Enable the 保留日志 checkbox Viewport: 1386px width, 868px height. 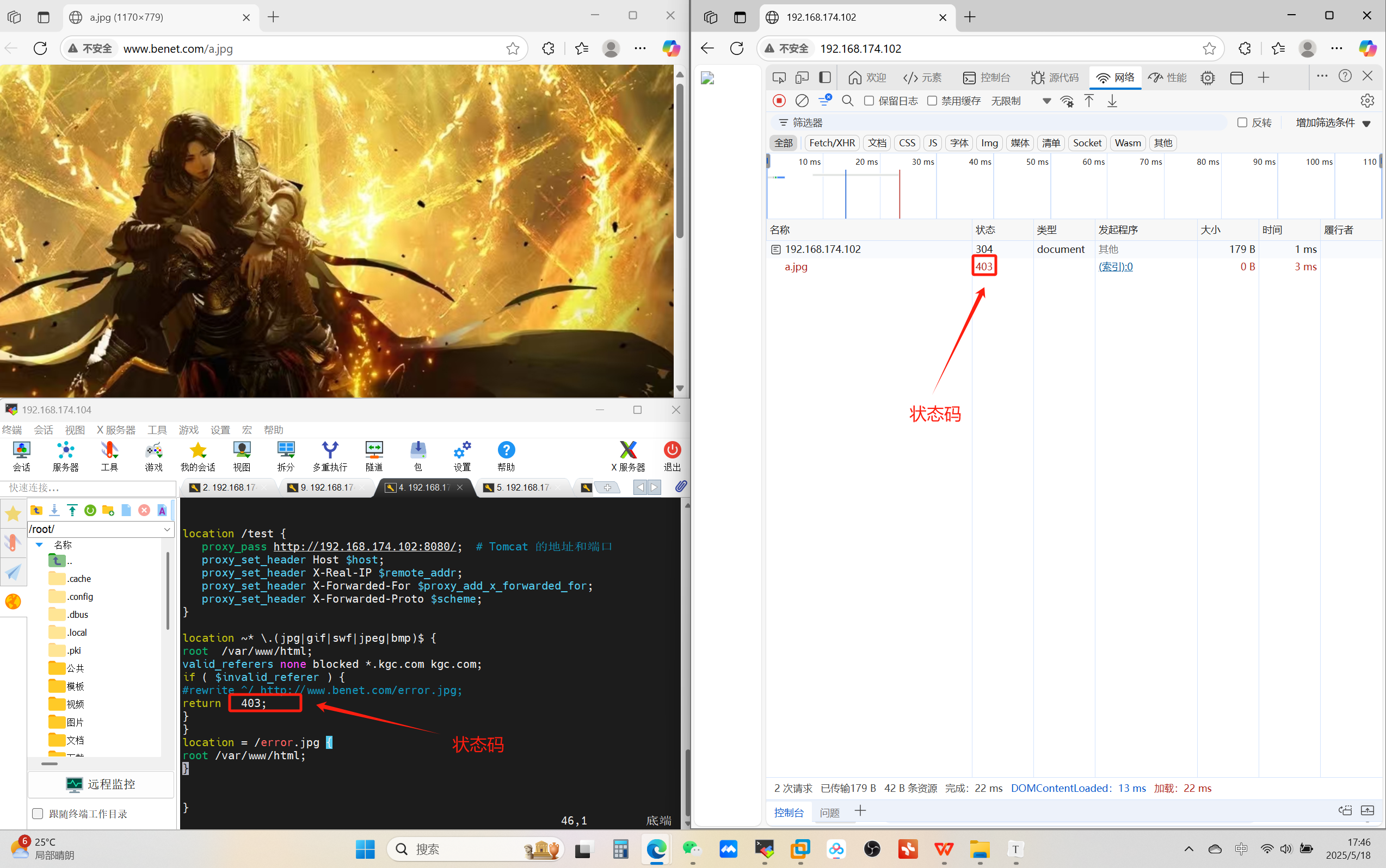(869, 101)
